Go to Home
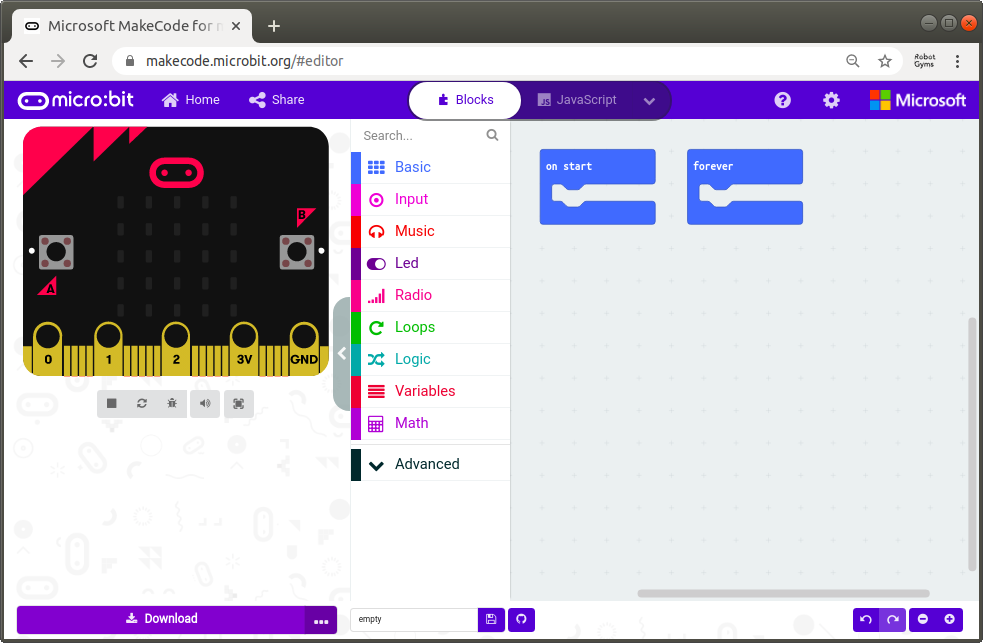The image size is (983, 643). [x=191, y=100]
